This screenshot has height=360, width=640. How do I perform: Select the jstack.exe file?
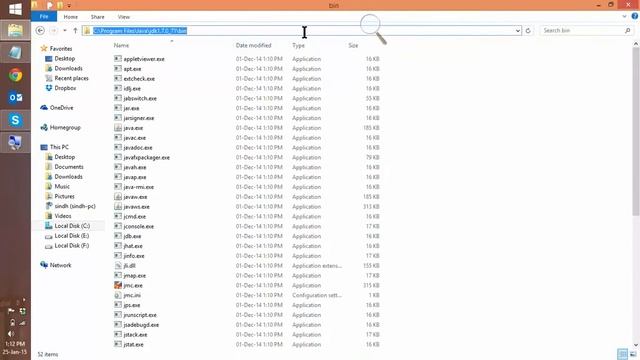click(136, 335)
